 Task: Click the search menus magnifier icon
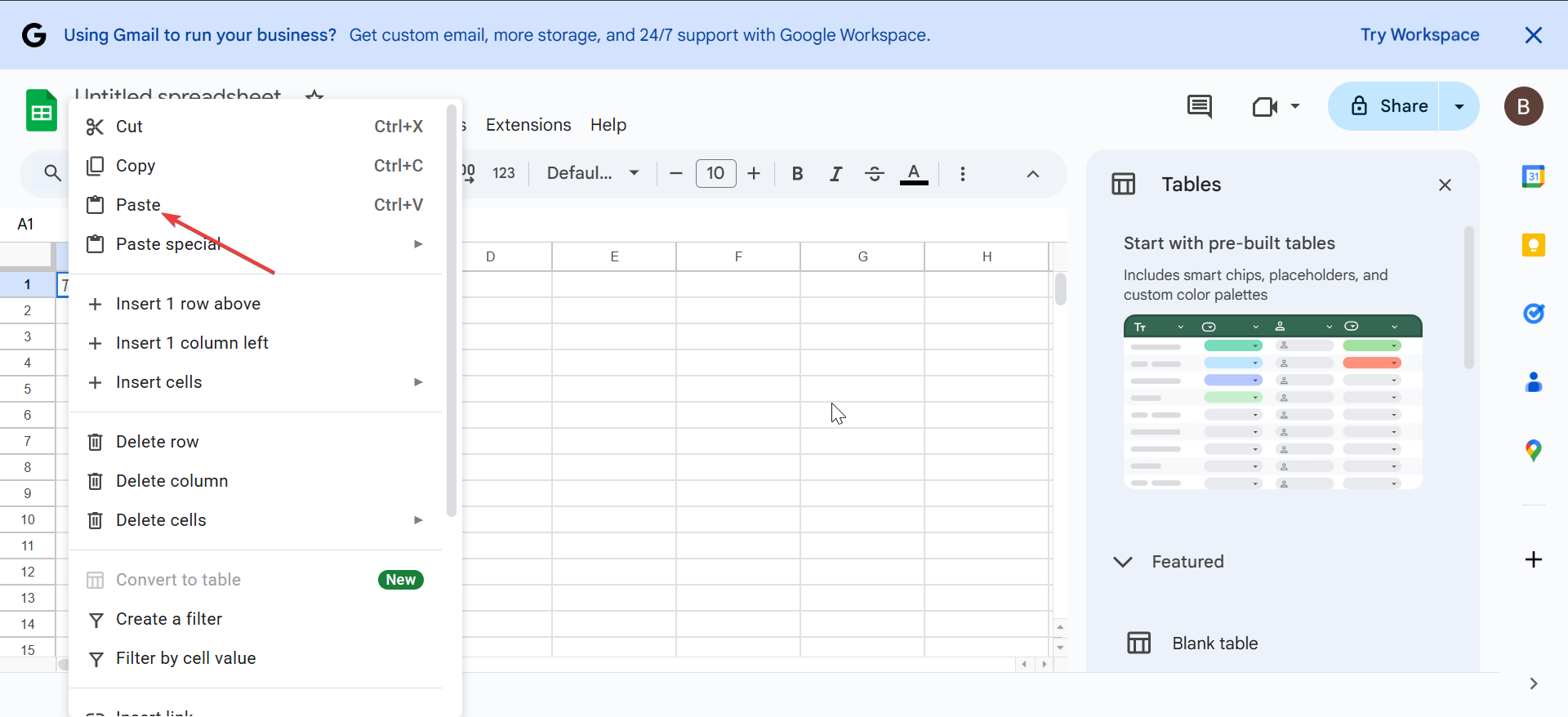(x=52, y=173)
